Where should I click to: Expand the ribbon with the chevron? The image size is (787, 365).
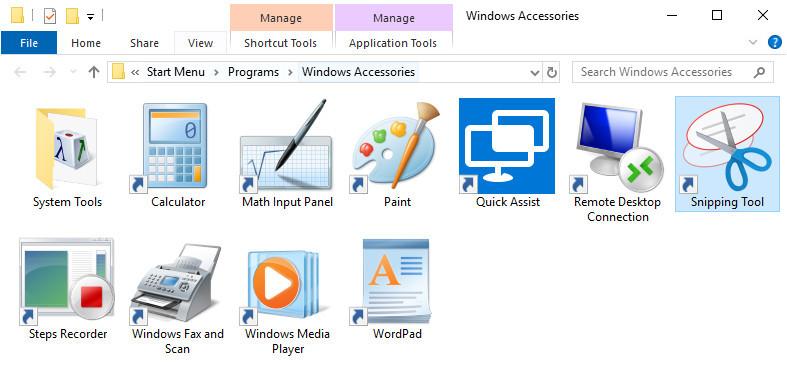753,43
